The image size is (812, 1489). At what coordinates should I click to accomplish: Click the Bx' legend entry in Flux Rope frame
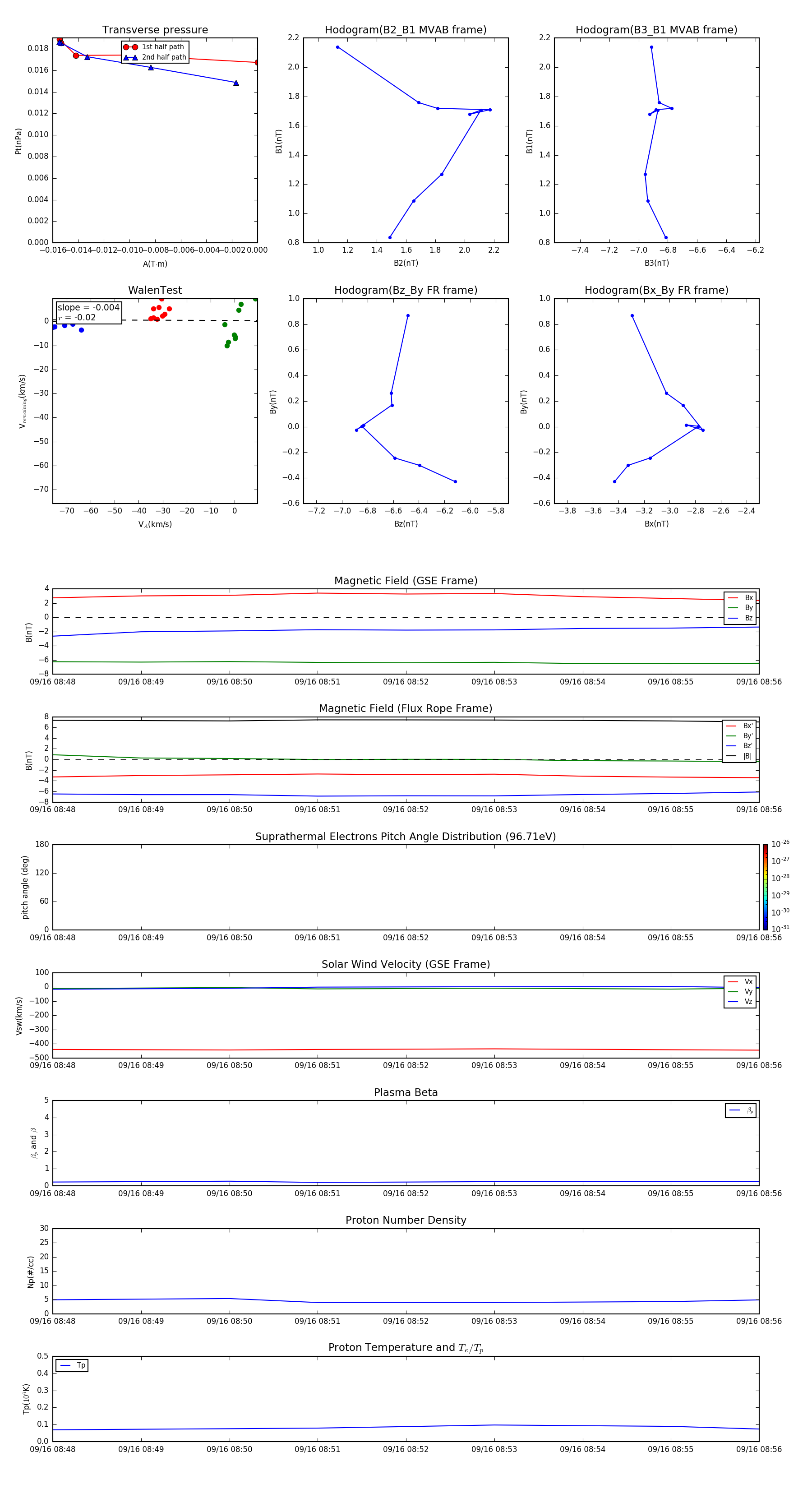(x=740, y=726)
